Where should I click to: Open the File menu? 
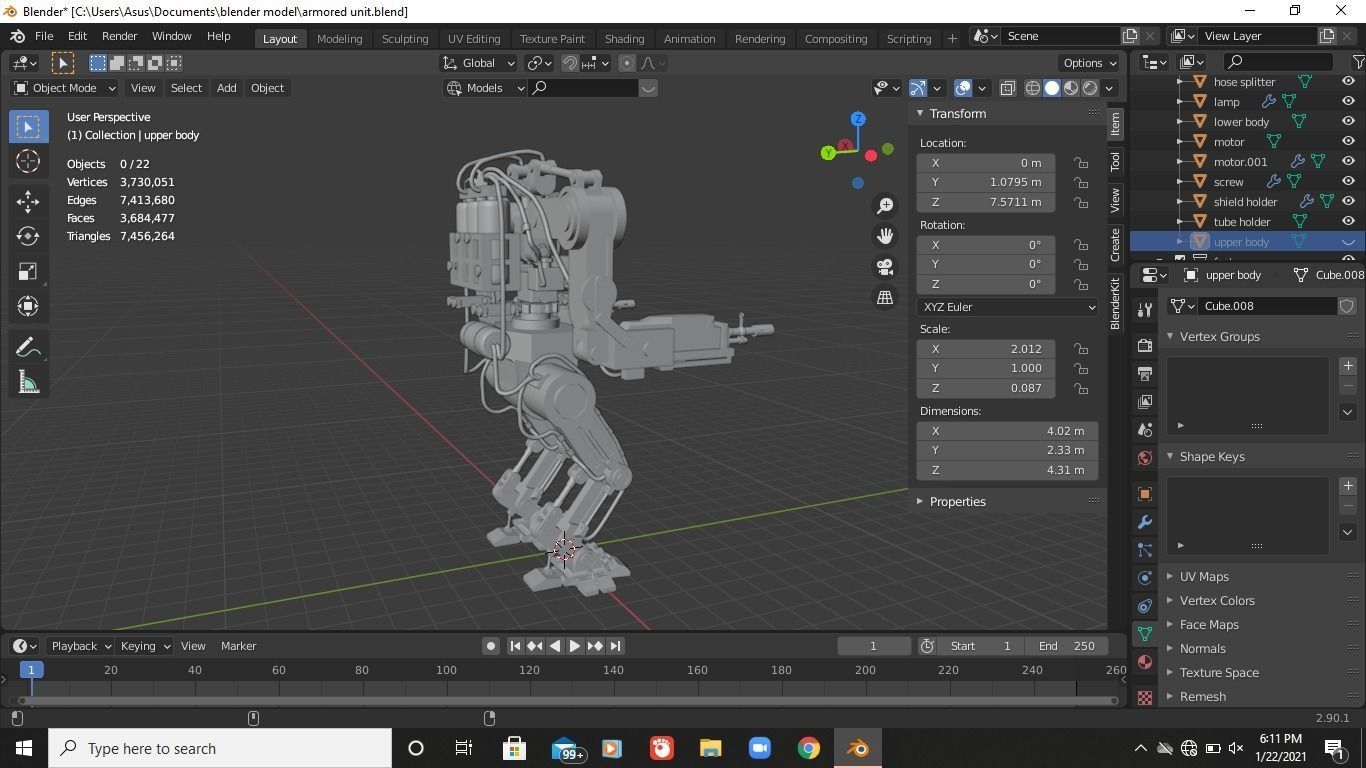pyautogui.click(x=44, y=36)
